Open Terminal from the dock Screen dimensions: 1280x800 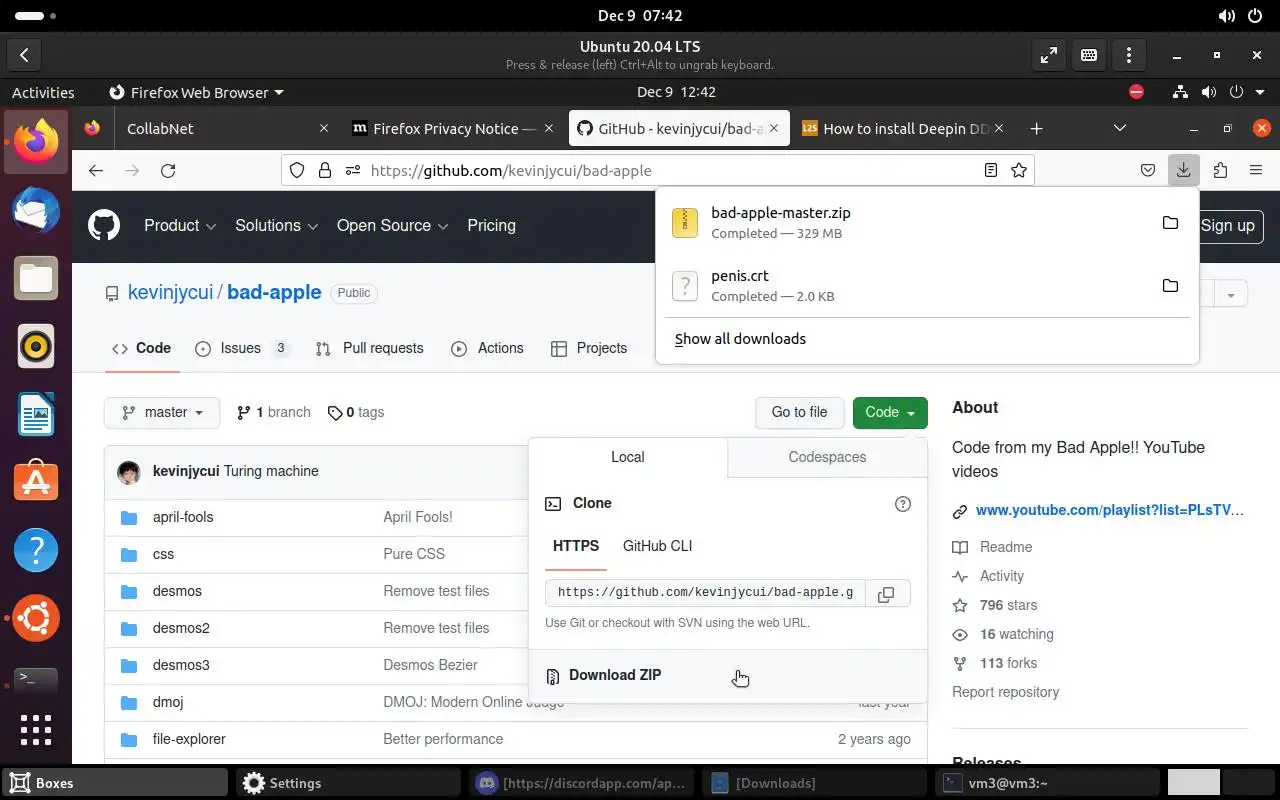pyautogui.click(x=36, y=680)
